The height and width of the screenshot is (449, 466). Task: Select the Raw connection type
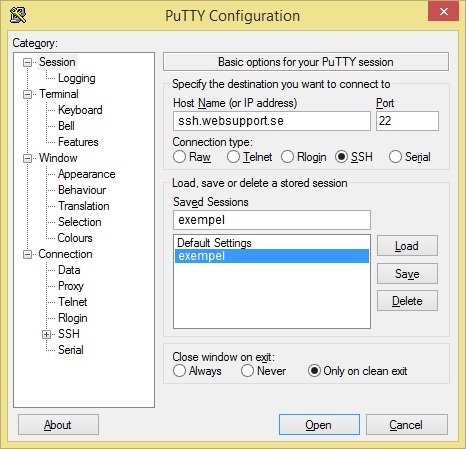pyautogui.click(x=179, y=157)
